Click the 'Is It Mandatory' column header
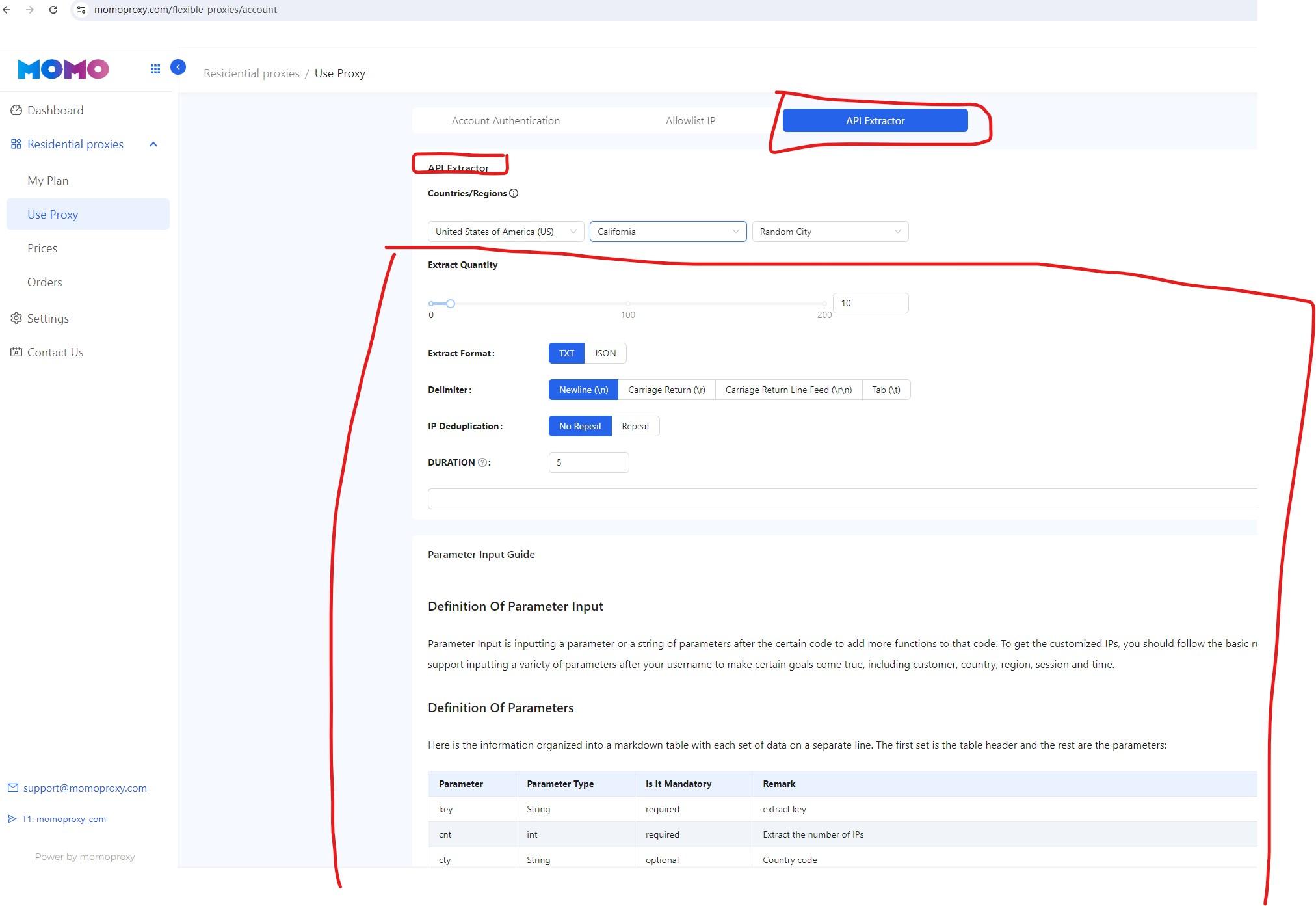1316x906 pixels. (x=693, y=784)
